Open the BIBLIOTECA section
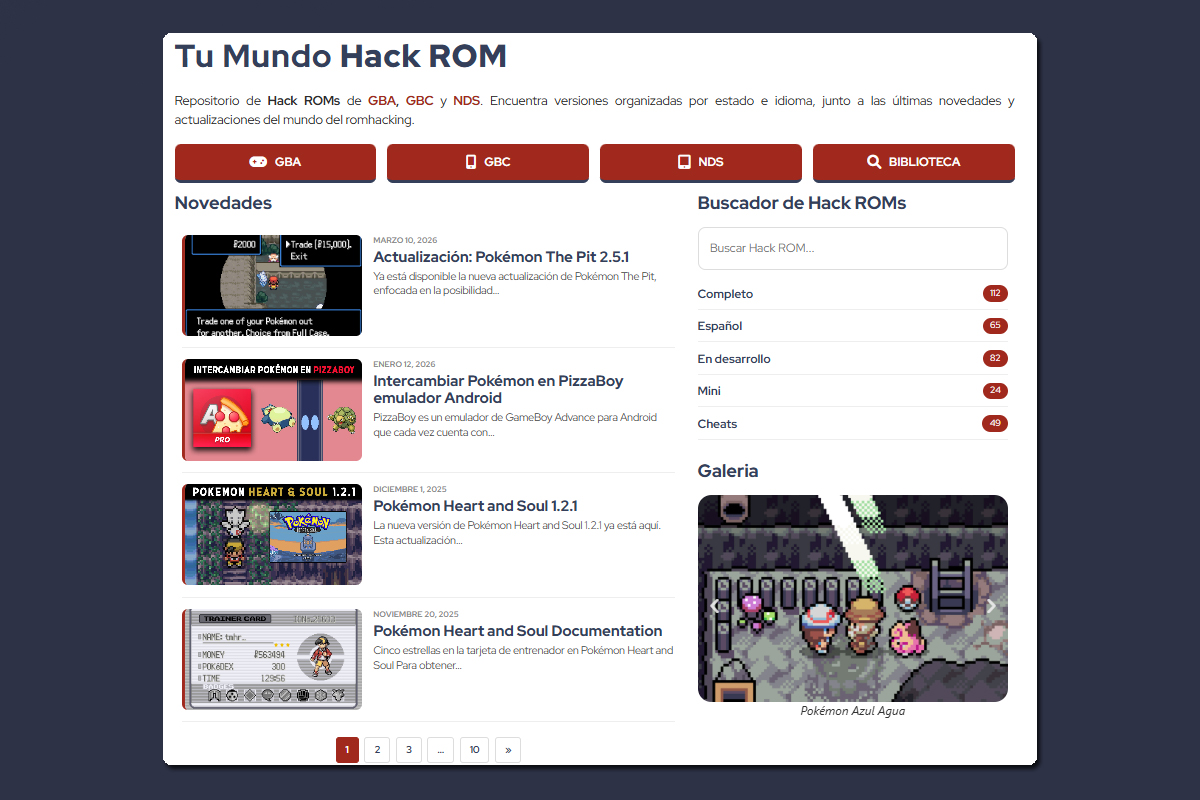 pyautogui.click(x=913, y=162)
